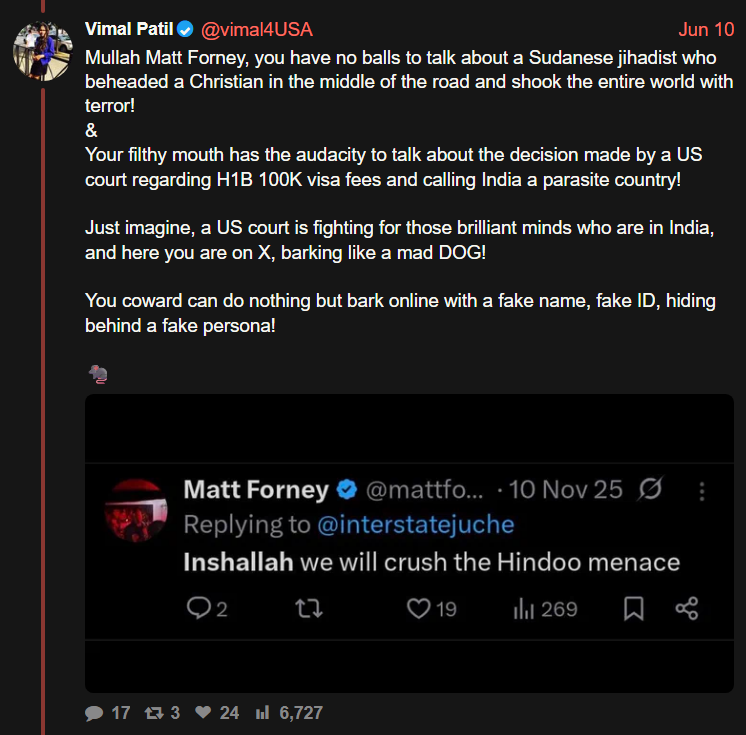The image size is (746, 735).
Task: Open the three-dot menu in the embedded tweet
Action: pyautogui.click(x=702, y=491)
